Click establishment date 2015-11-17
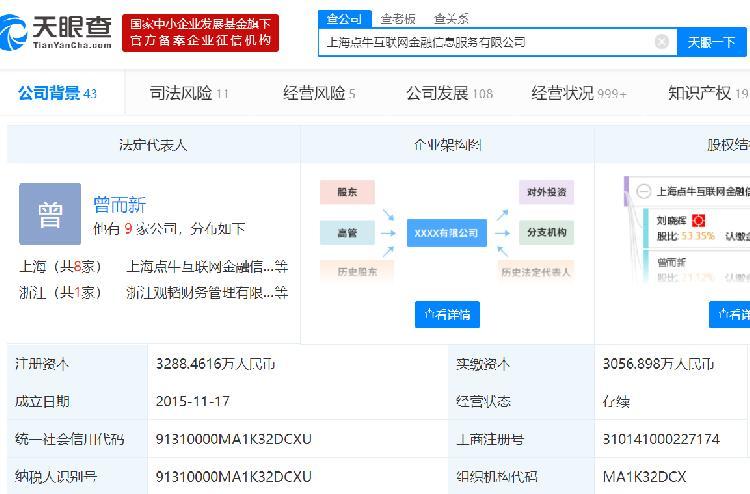This screenshot has height=494, width=750. click(193, 401)
